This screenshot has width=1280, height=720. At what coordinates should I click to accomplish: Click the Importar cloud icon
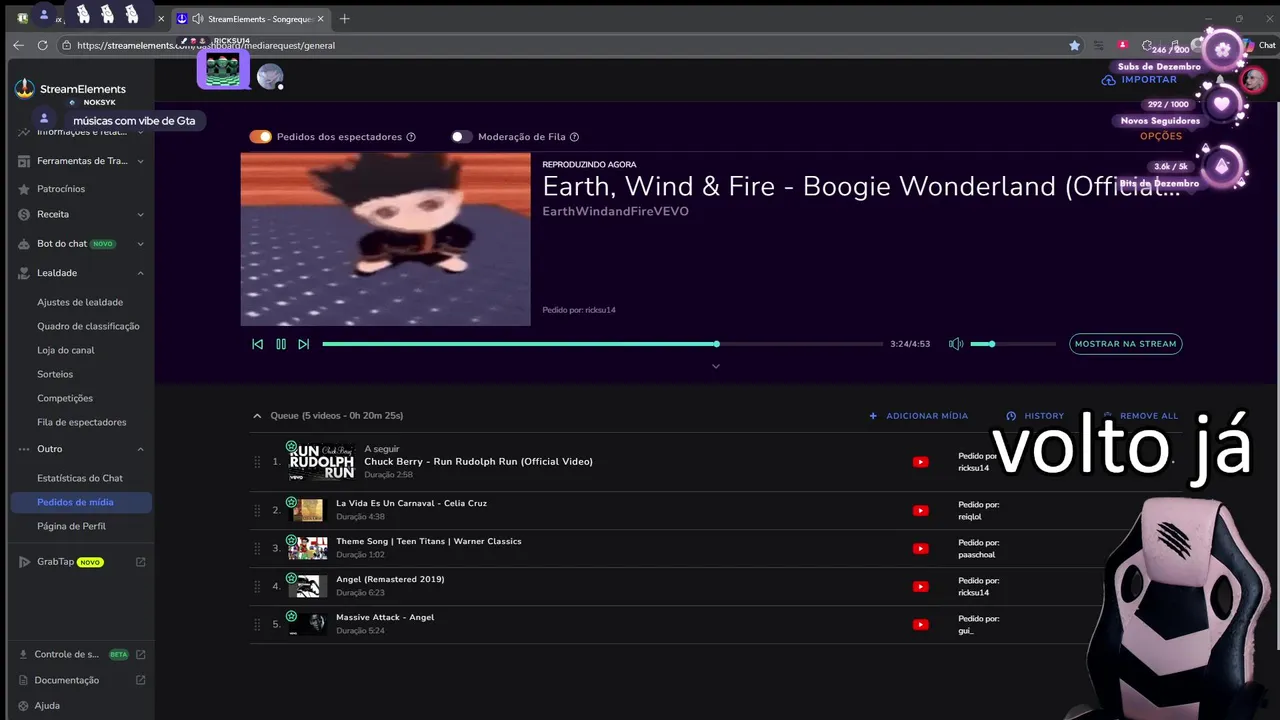tap(1109, 80)
